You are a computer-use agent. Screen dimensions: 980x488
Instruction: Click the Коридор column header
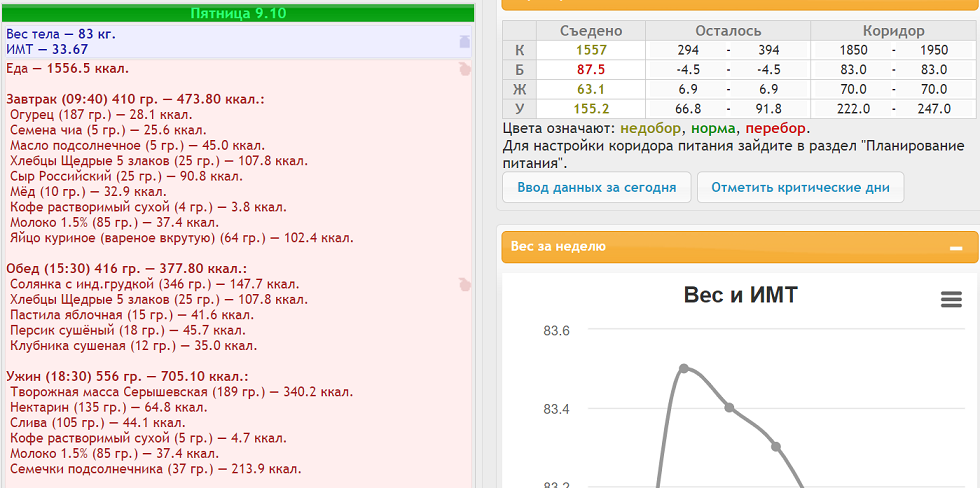coord(894,31)
